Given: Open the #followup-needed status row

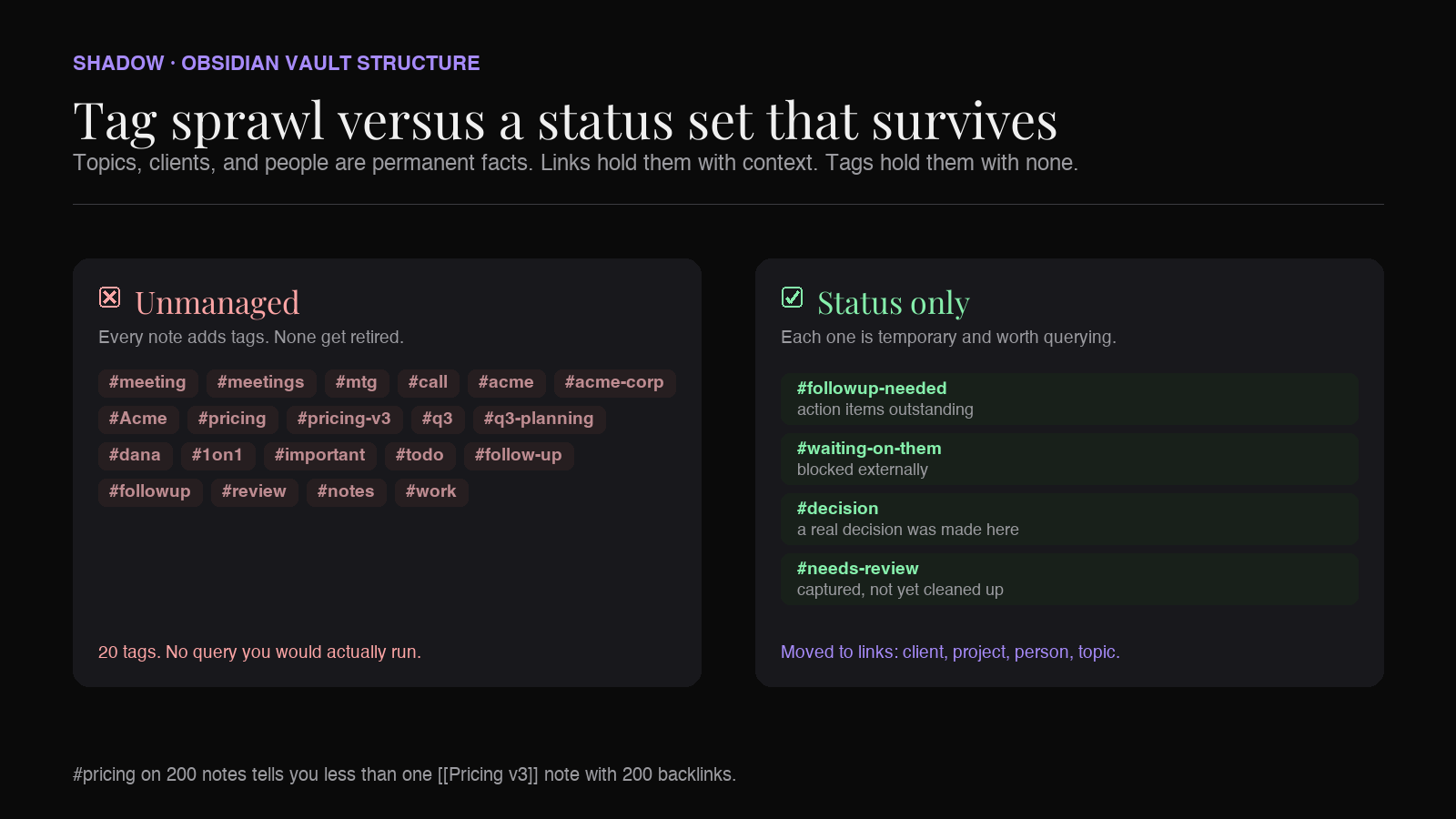Looking at the screenshot, I should pyautogui.click(x=1069, y=399).
